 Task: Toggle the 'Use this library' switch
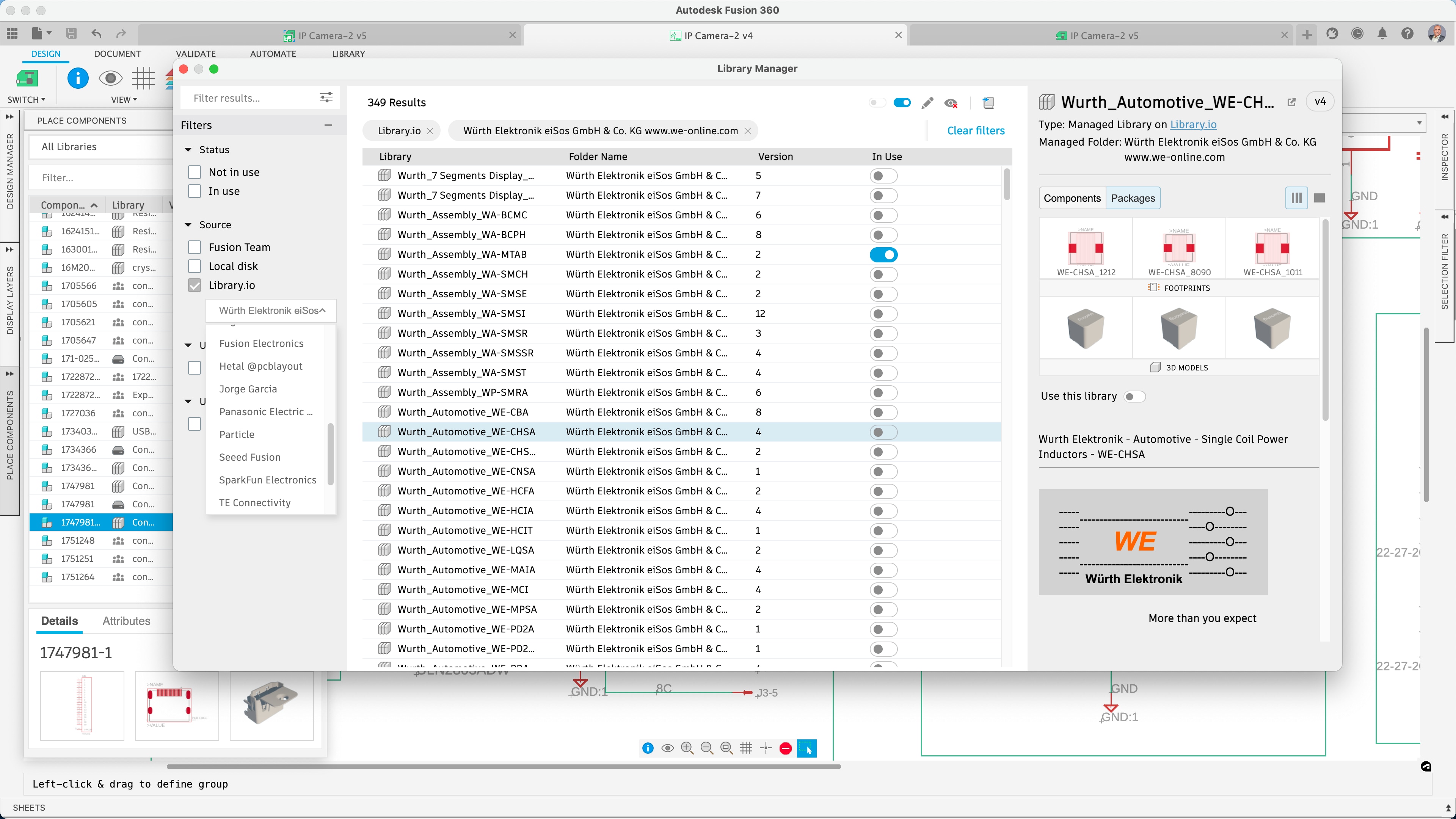point(1135,396)
